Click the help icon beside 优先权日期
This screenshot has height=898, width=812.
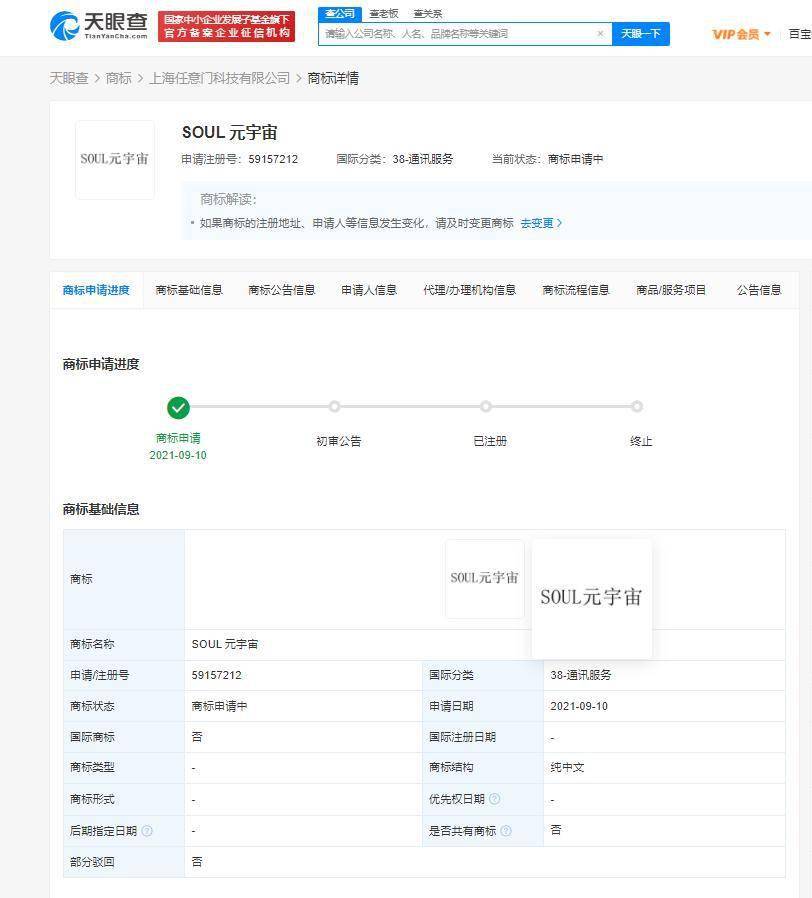[494, 799]
